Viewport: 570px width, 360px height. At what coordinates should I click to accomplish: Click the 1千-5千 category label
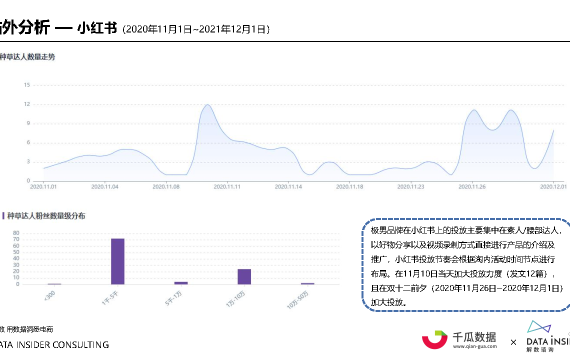pyautogui.click(x=110, y=298)
